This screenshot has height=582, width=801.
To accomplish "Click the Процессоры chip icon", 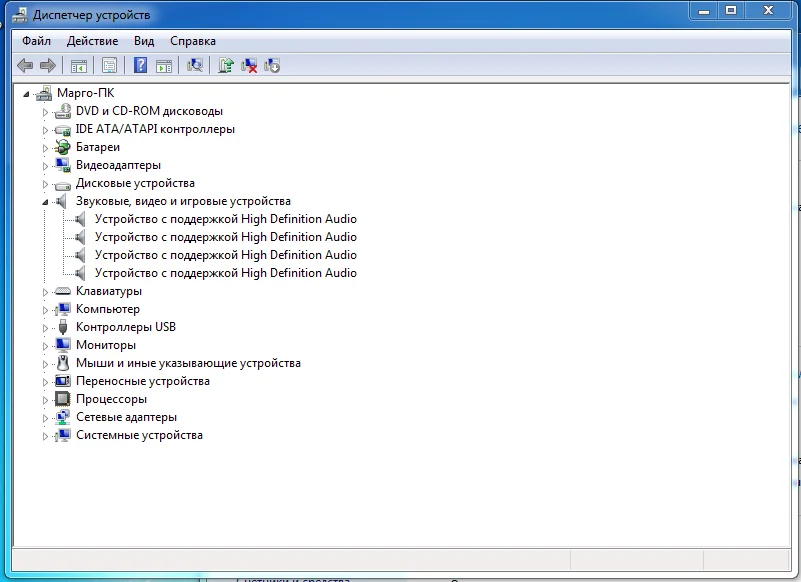I will coord(63,399).
